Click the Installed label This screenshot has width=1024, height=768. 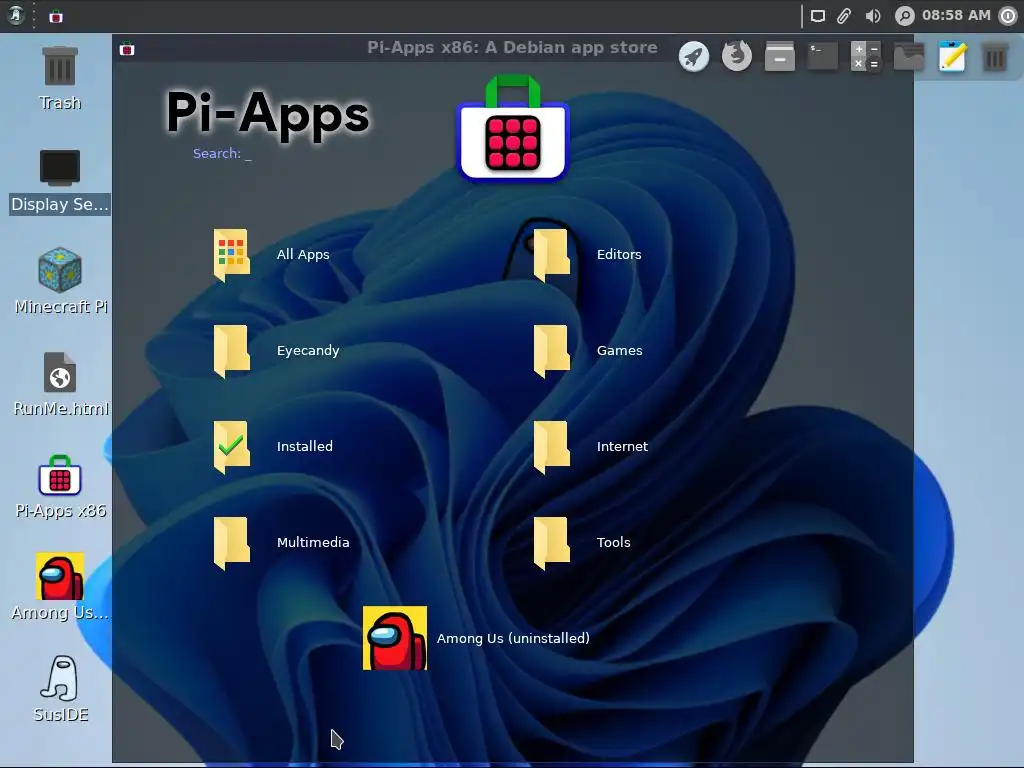coord(305,447)
